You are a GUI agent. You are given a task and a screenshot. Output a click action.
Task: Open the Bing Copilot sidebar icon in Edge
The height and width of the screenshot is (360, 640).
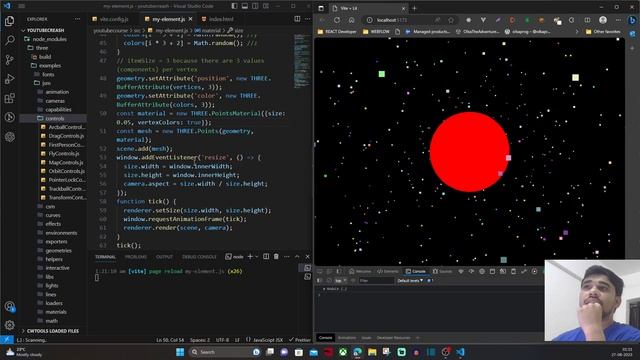(632, 20)
